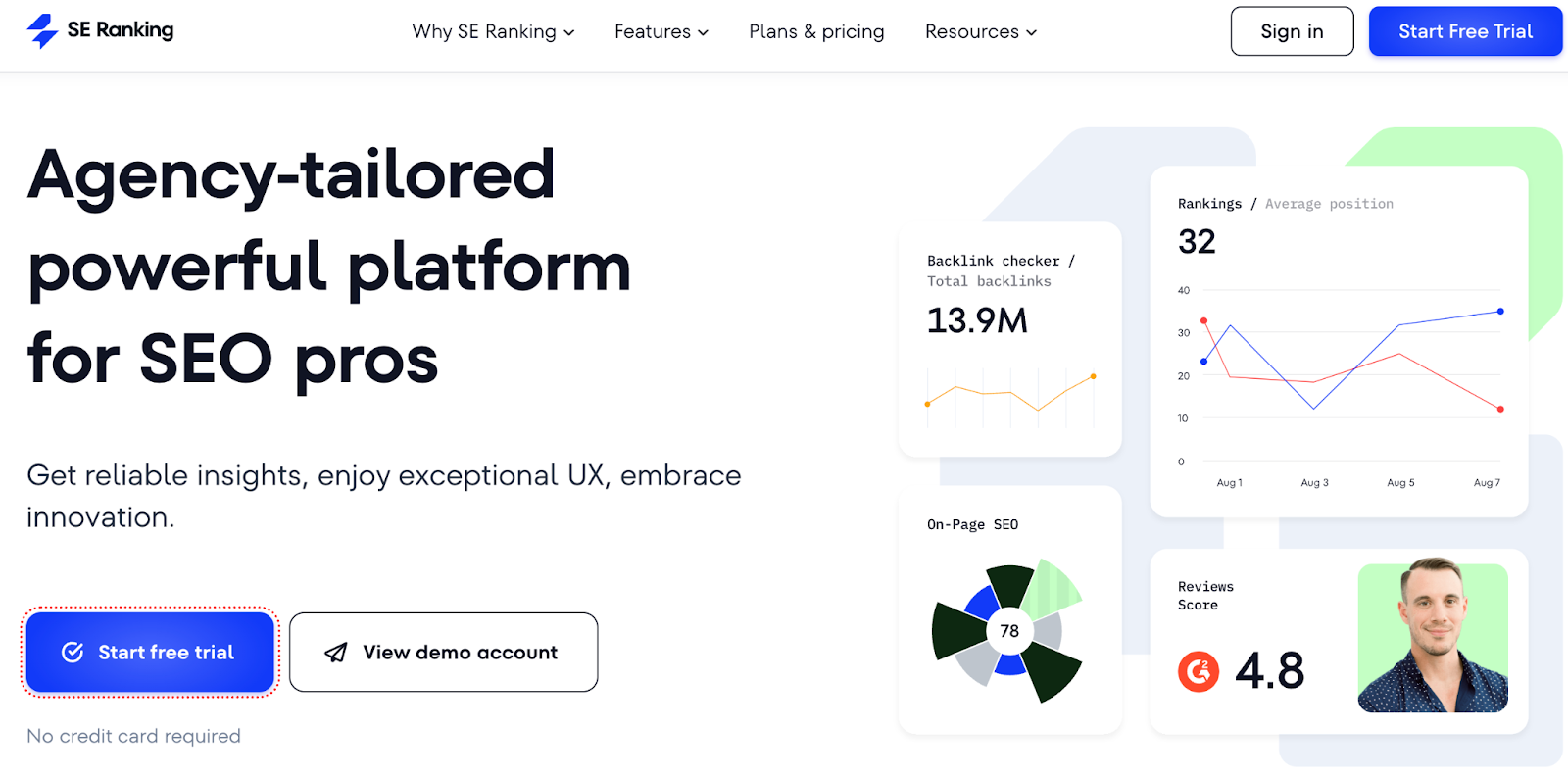
Task: Click the G2 logo icon beside 4.8
Action: pos(1199,671)
